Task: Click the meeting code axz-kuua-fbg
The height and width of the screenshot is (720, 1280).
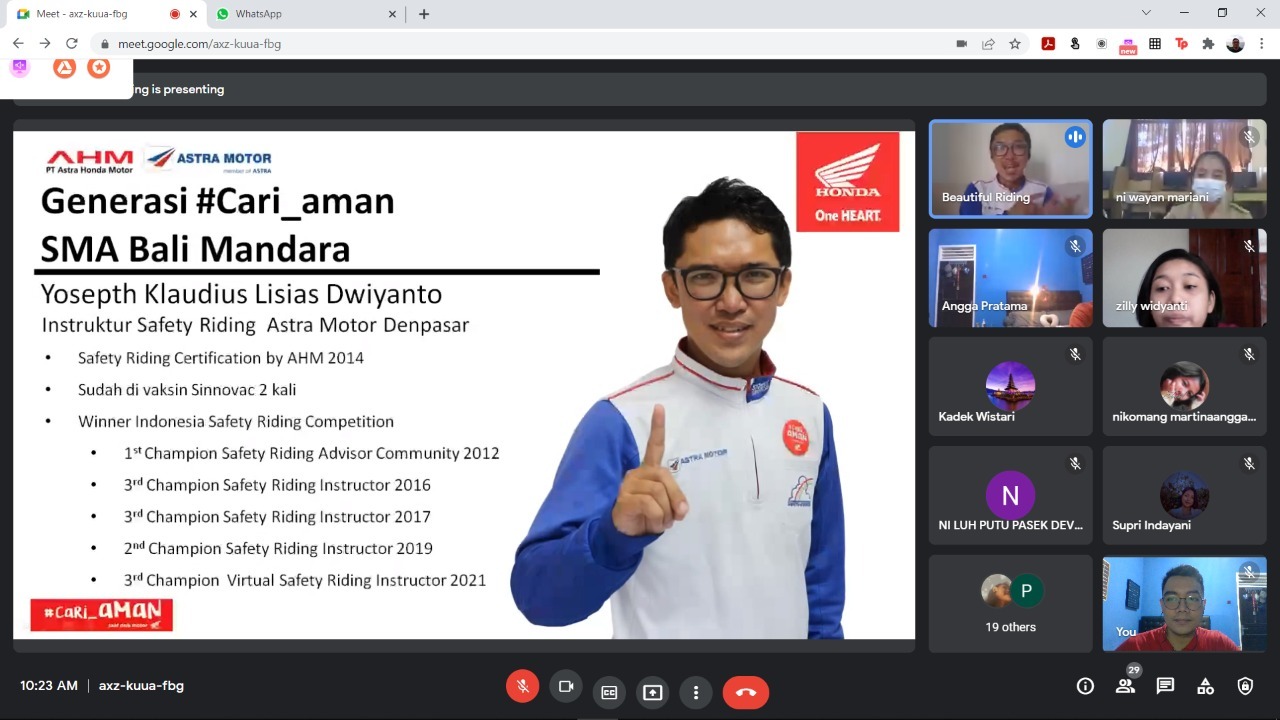Action: (x=141, y=686)
